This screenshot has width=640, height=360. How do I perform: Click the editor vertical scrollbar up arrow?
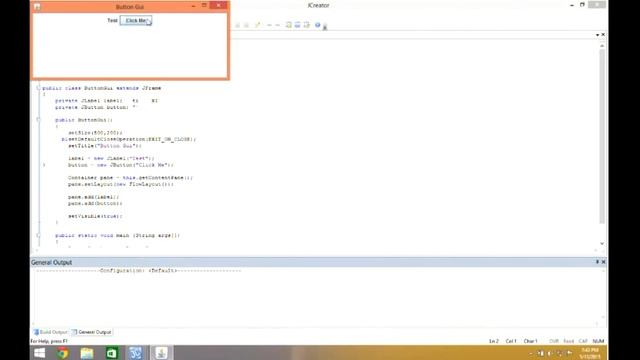[602, 46]
